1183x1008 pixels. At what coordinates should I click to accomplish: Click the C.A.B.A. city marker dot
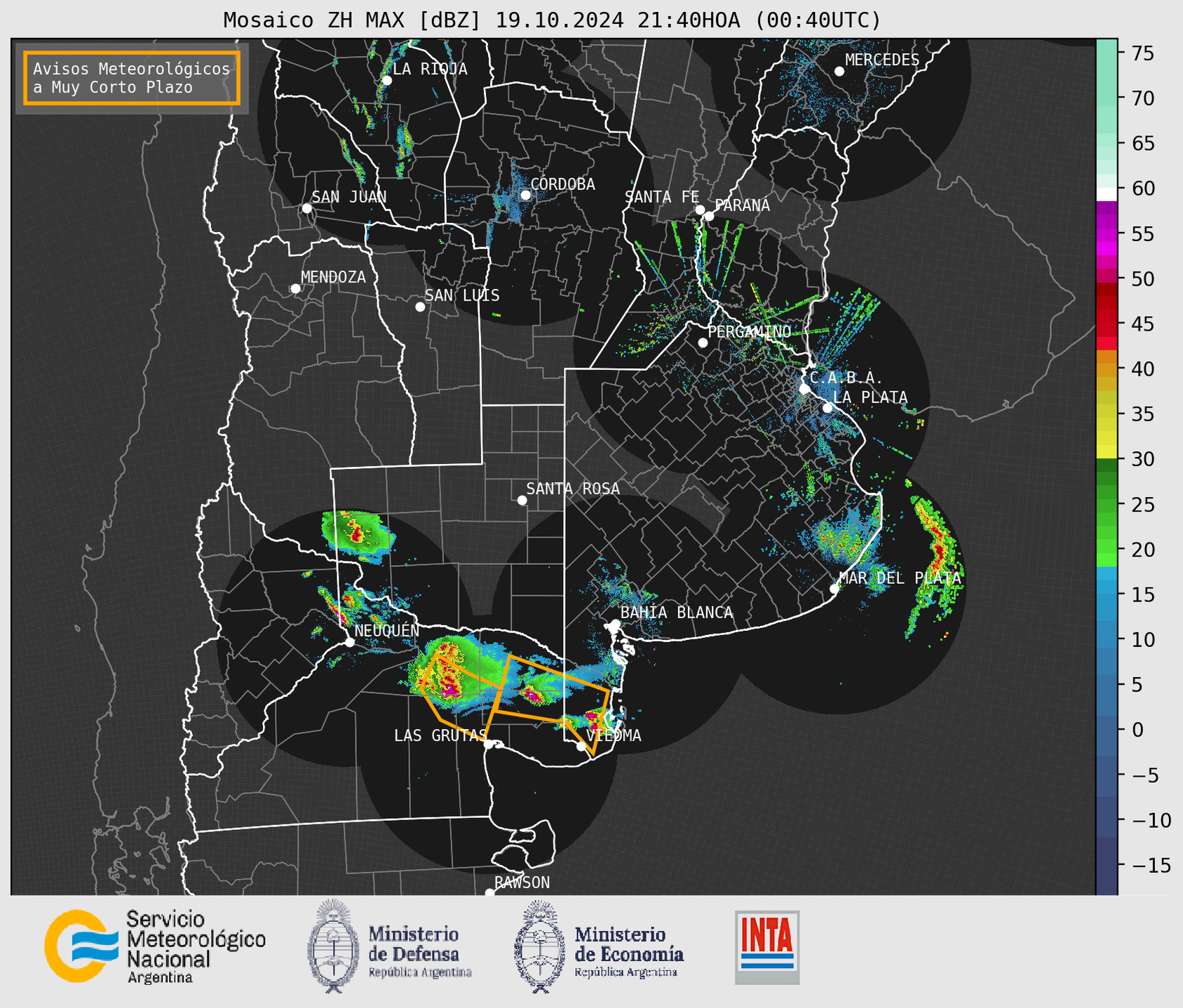(804, 389)
